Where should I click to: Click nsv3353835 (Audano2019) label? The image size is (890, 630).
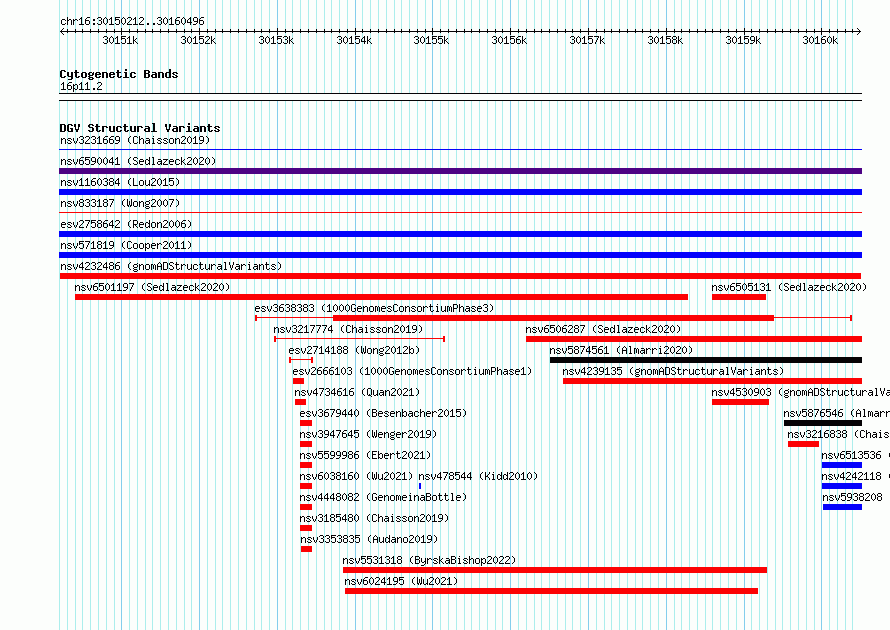coord(369,539)
